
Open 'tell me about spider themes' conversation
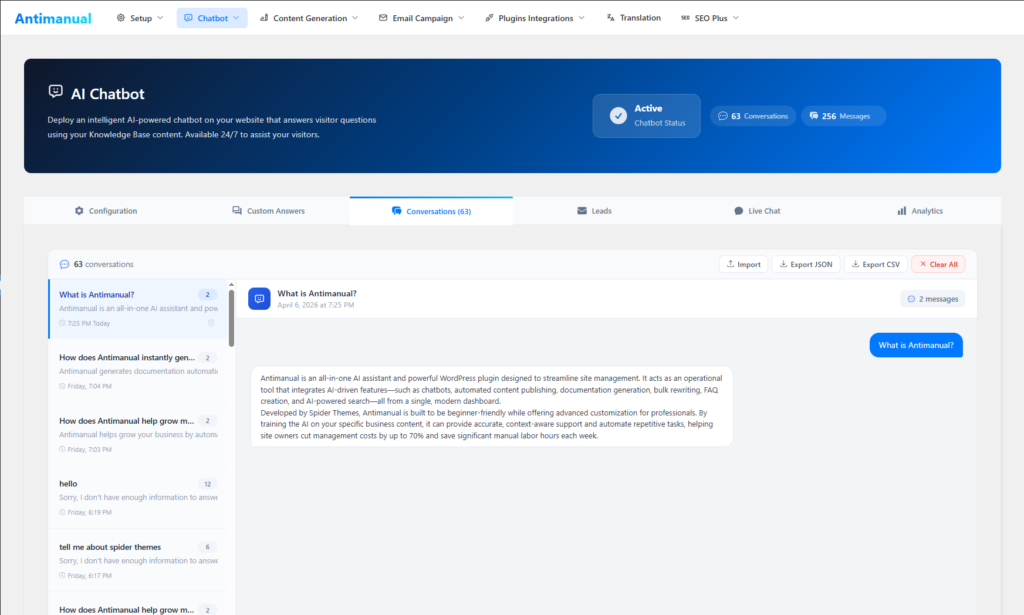coord(138,561)
